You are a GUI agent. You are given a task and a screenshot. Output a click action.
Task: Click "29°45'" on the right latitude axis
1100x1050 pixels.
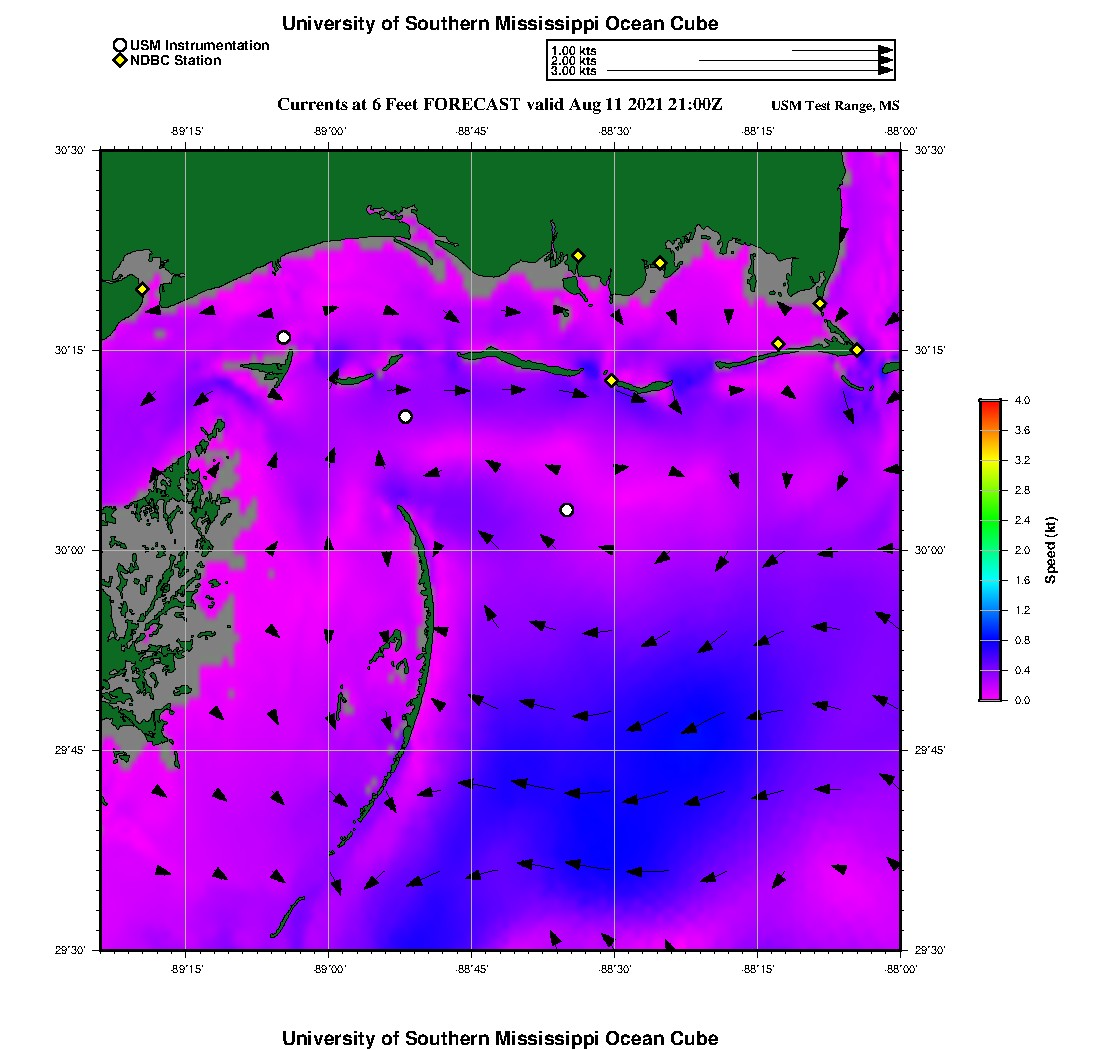click(x=930, y=750)
